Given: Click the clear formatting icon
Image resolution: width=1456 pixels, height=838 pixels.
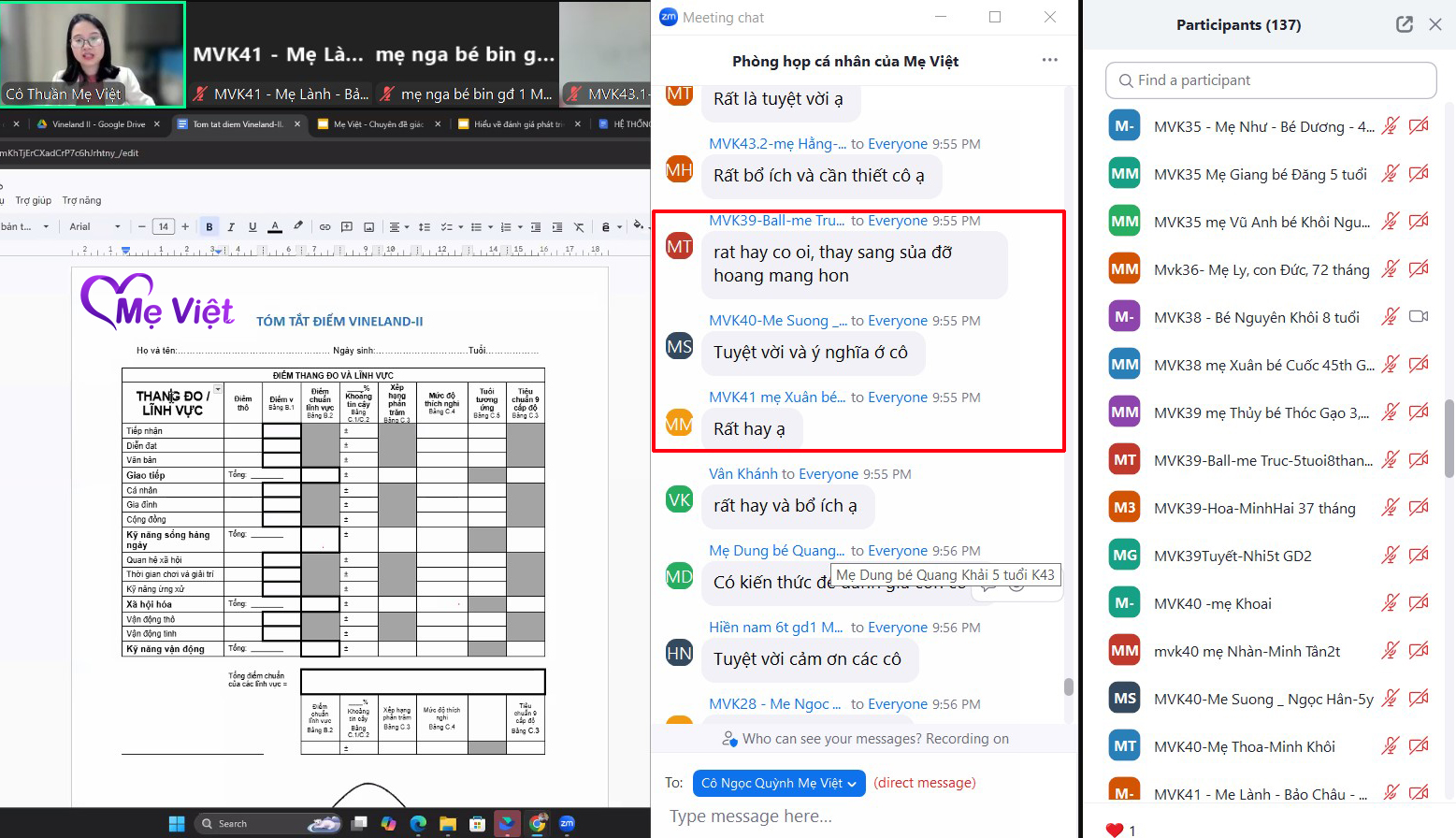Looking at the screenshot, I should click(579, 227).
